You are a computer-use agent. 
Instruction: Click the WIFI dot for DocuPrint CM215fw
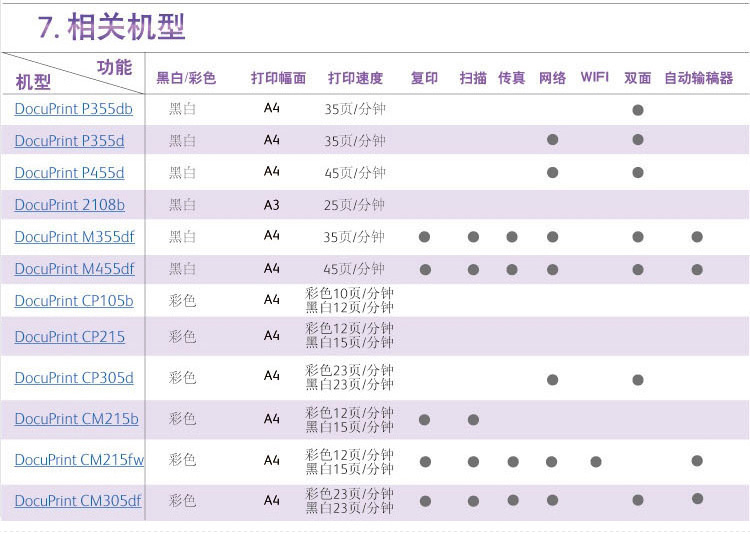596,462
